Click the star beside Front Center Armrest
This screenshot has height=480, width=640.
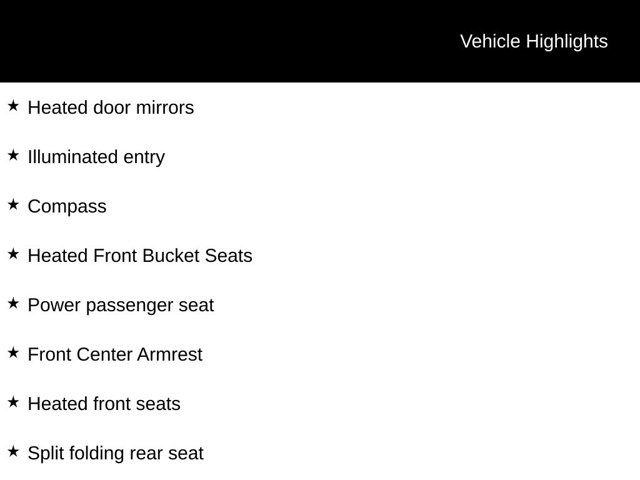13,353
